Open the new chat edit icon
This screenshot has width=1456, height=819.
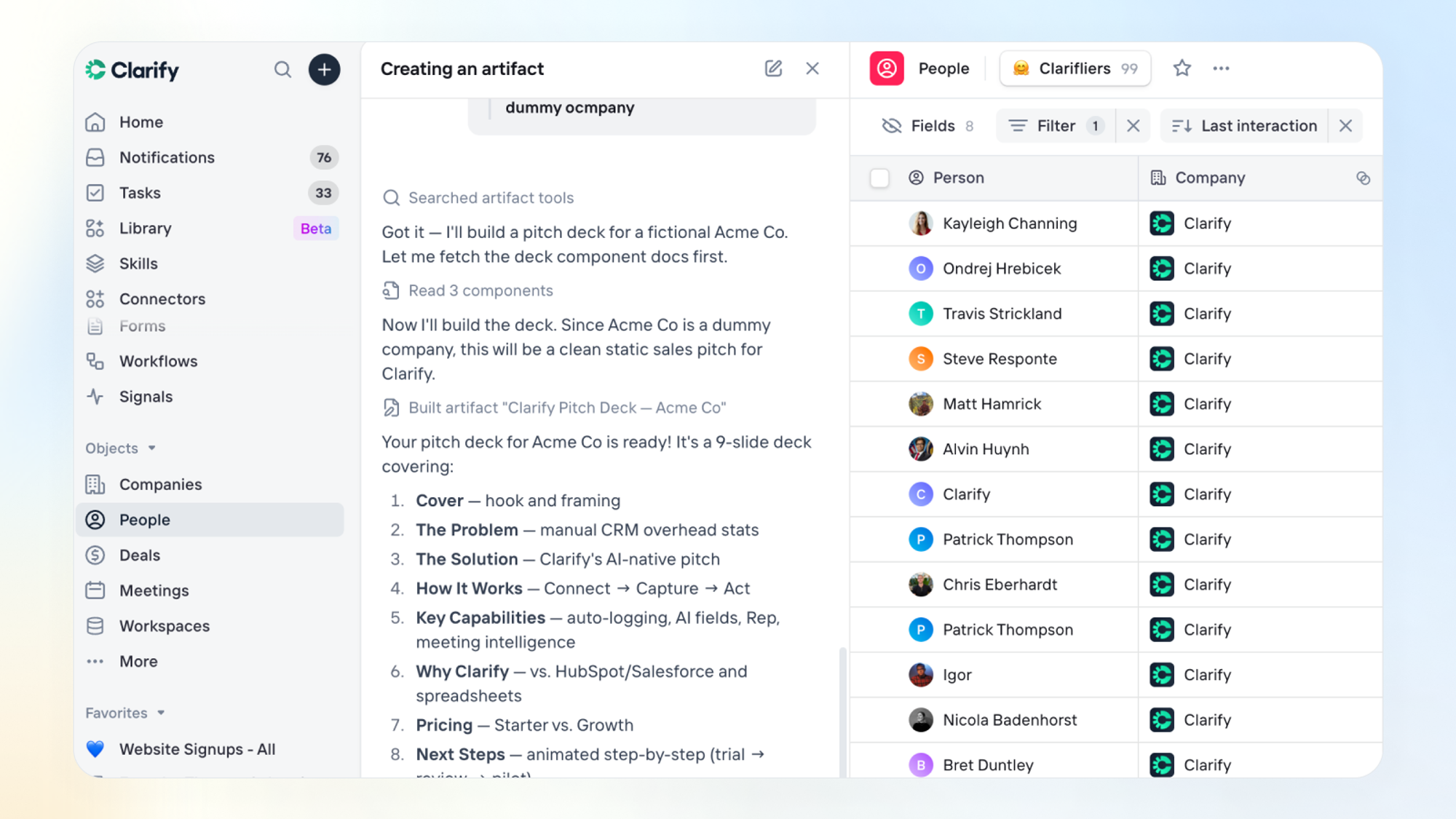(773, 68)
